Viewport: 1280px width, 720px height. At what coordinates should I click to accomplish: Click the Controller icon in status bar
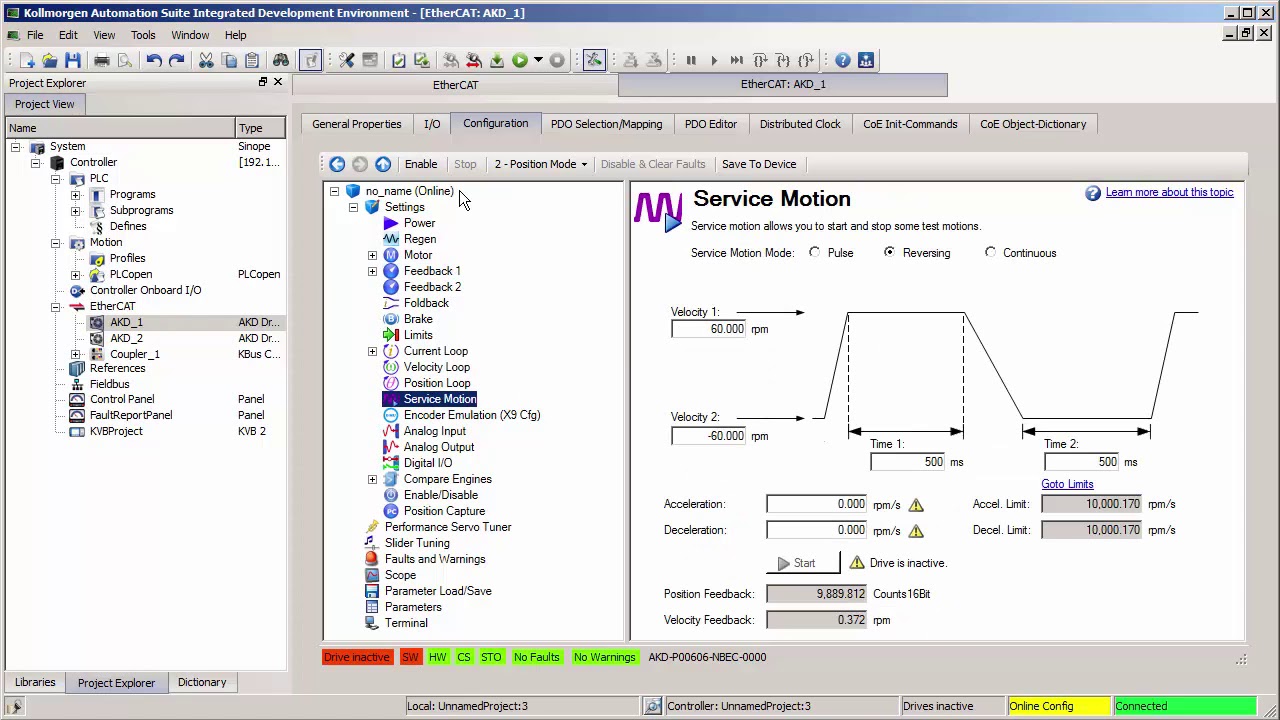[x=653, y=706]
